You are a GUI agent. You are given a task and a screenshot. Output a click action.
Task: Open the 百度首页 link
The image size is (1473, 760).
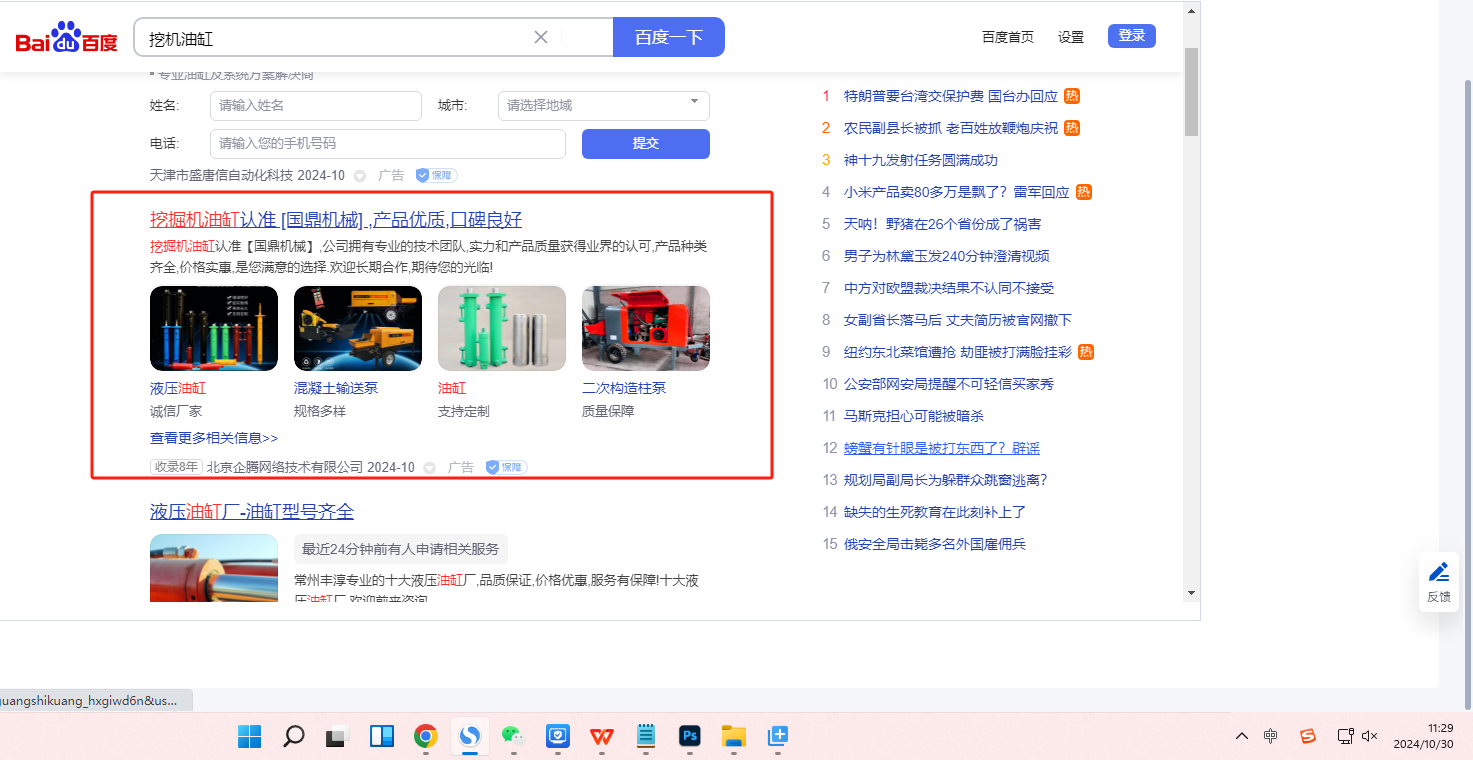point(1008,37)
